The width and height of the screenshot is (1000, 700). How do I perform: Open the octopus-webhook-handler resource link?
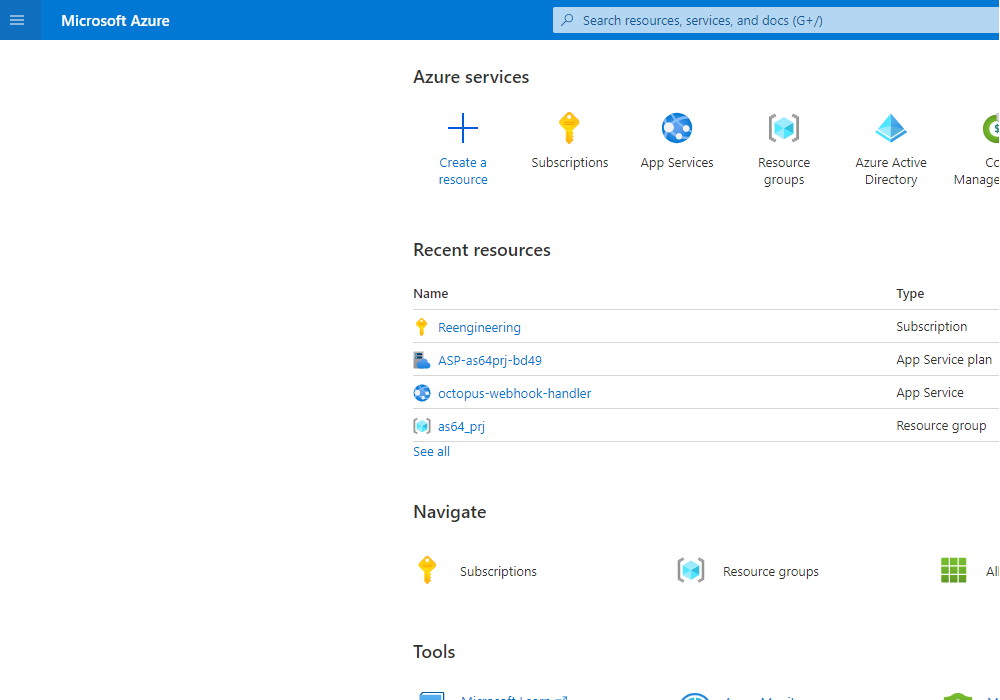514,393
